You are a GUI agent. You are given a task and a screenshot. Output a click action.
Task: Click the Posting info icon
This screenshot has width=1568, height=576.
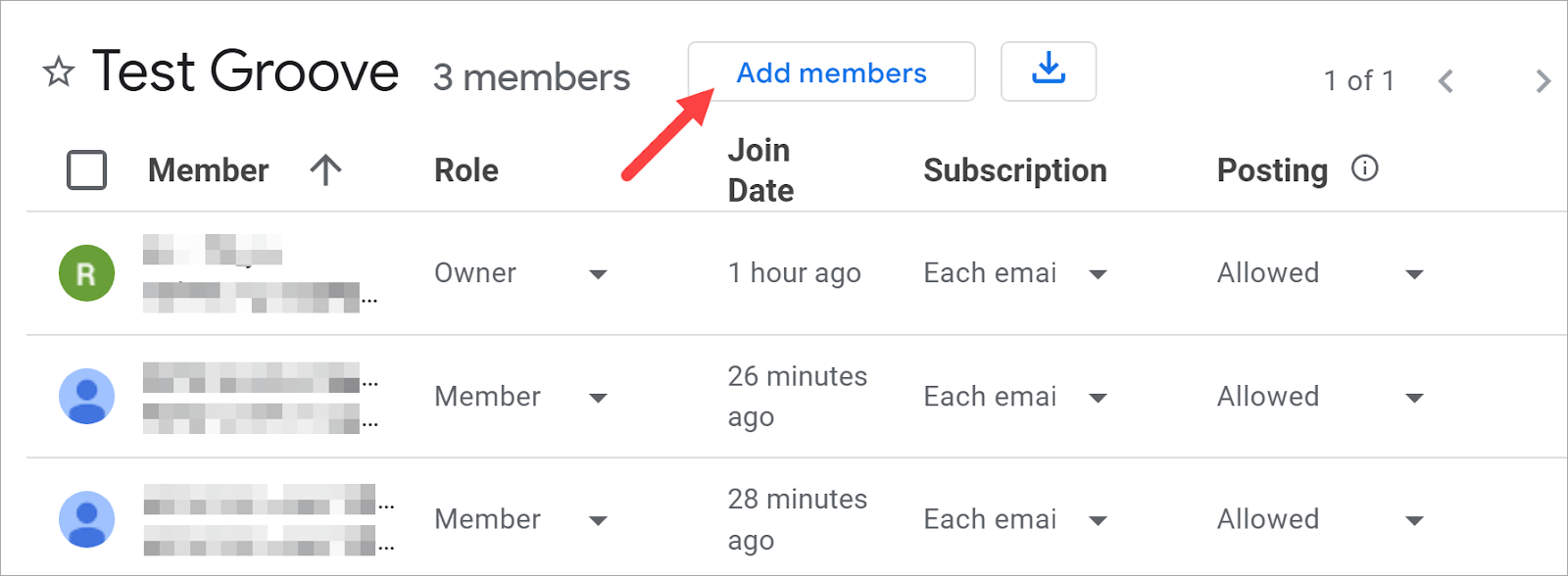tap(1364, 168)
